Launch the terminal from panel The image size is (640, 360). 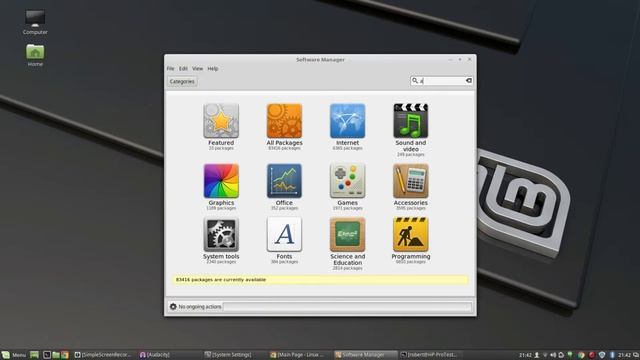47,355
